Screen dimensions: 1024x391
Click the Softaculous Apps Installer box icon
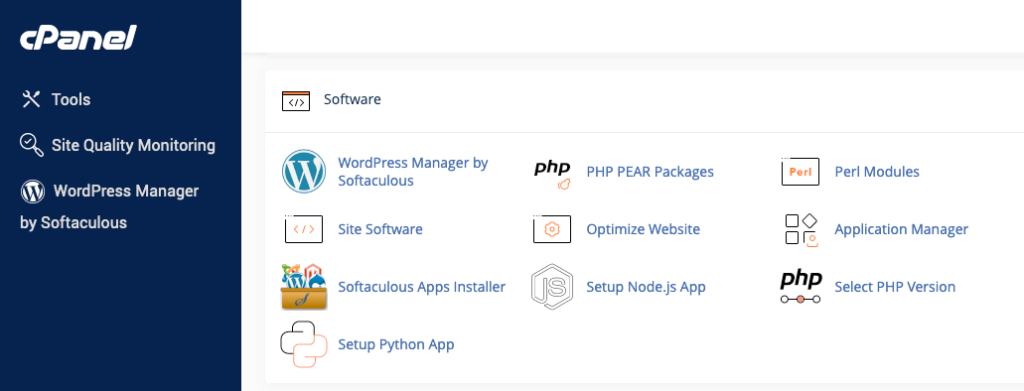(304, 287)
